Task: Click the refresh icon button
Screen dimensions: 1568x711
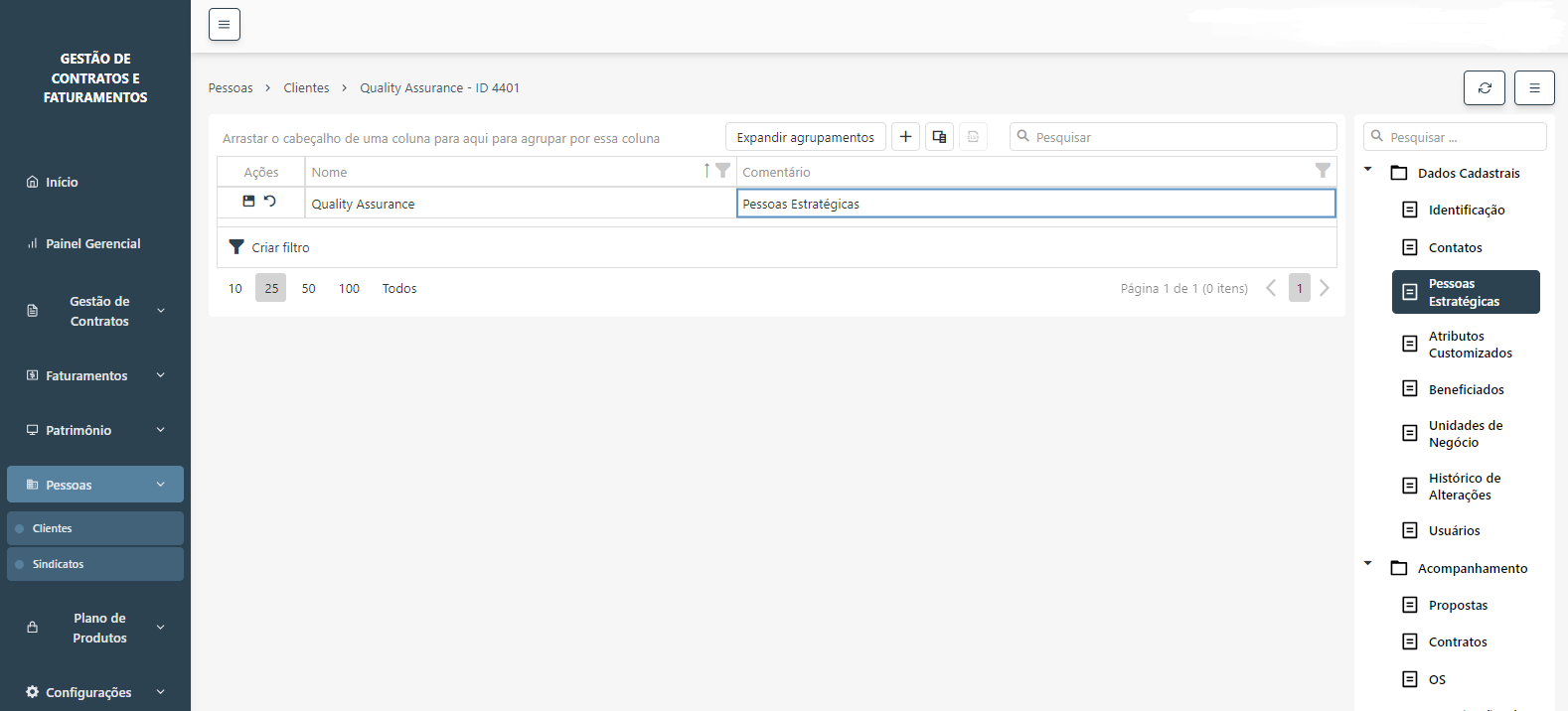Action: (x=1484, y=88)
